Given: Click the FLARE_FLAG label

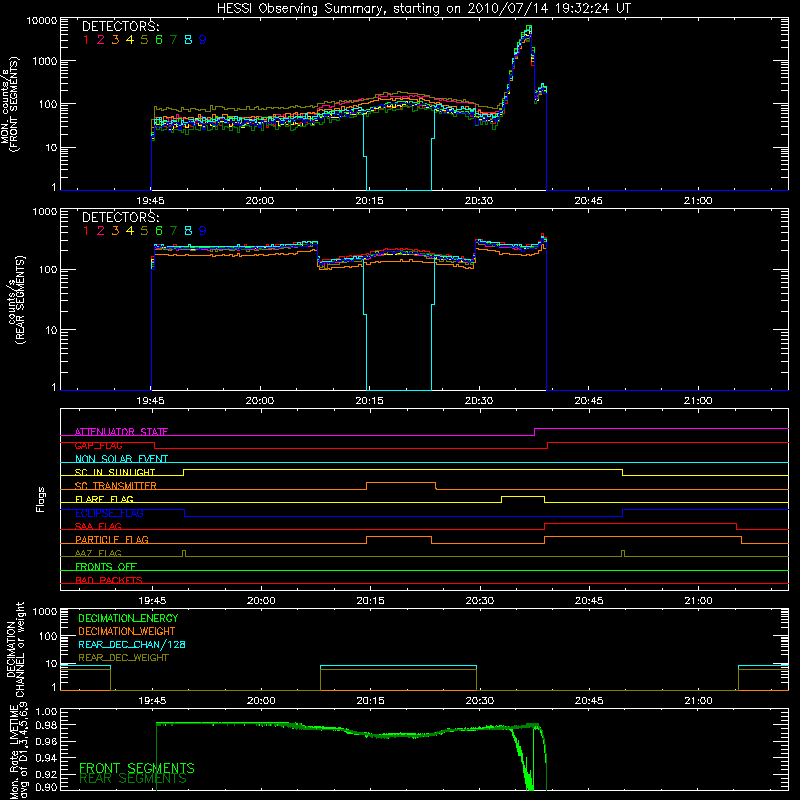Looking at the screenshot, I should tap(104, 499).
